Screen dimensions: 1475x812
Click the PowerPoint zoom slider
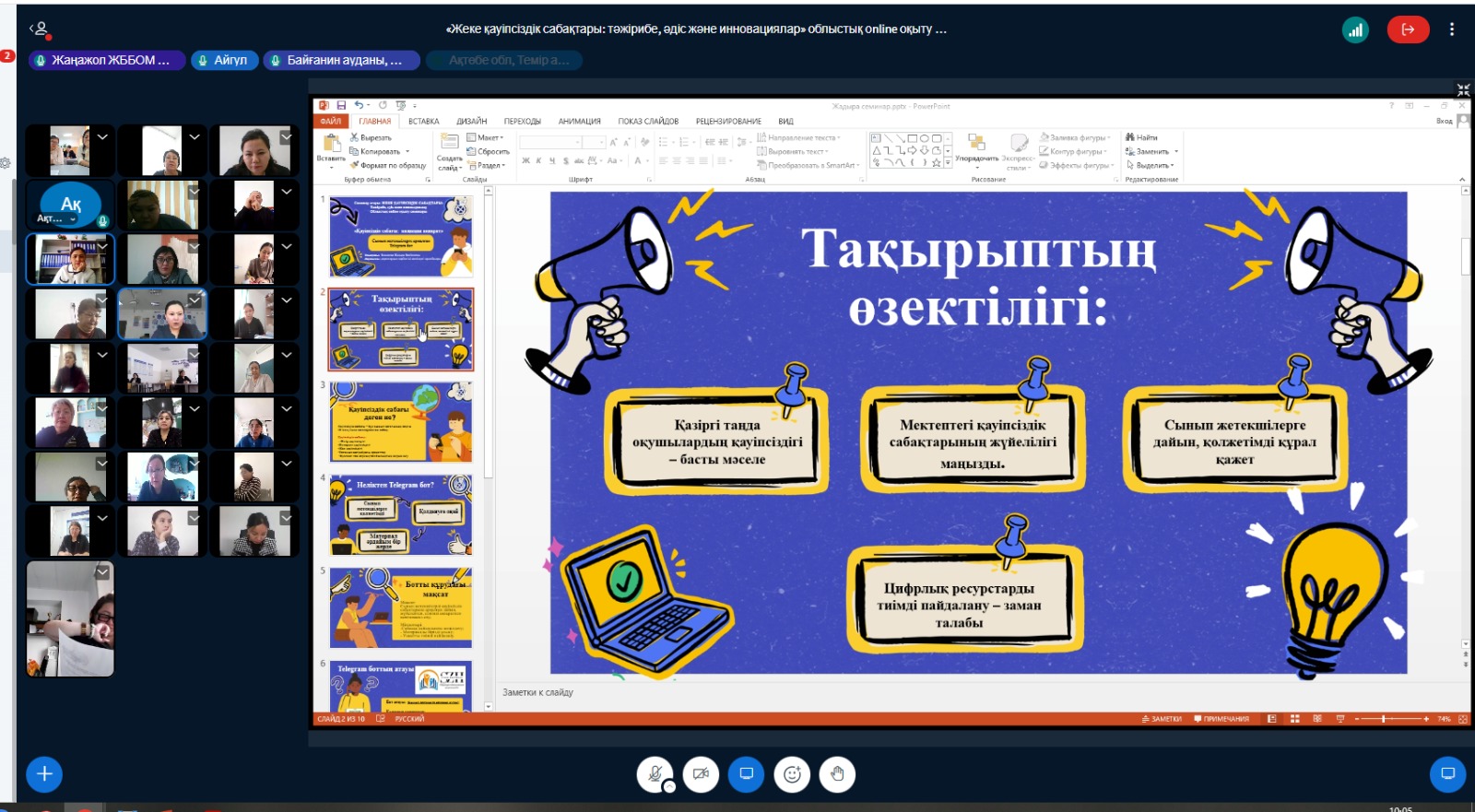[1384, 719]
